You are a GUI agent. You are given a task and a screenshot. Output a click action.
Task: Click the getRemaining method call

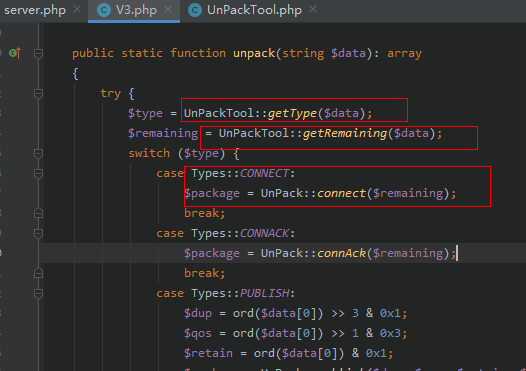click(345, 134)
